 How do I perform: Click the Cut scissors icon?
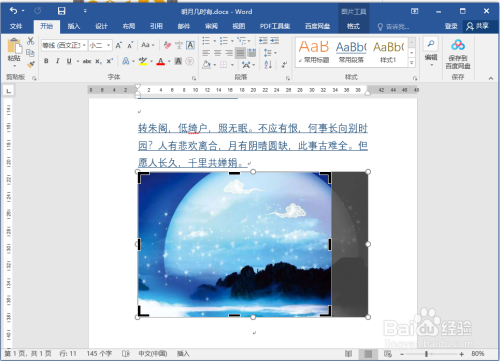pyautogui.click(x=30, y=41)
